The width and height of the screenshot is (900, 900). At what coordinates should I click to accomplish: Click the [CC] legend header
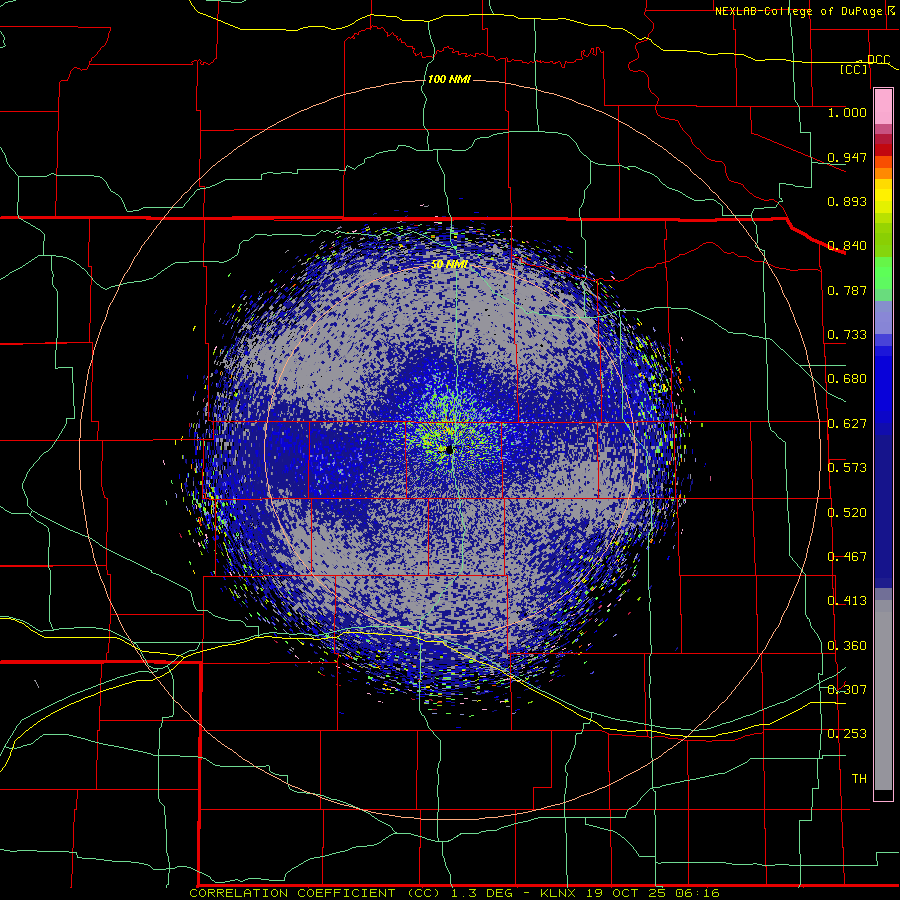pyautogui.click(x=854, y=69)
